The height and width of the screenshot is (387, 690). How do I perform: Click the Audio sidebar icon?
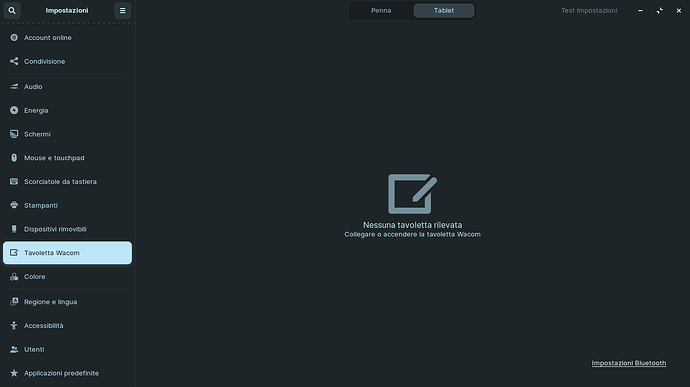14,87
